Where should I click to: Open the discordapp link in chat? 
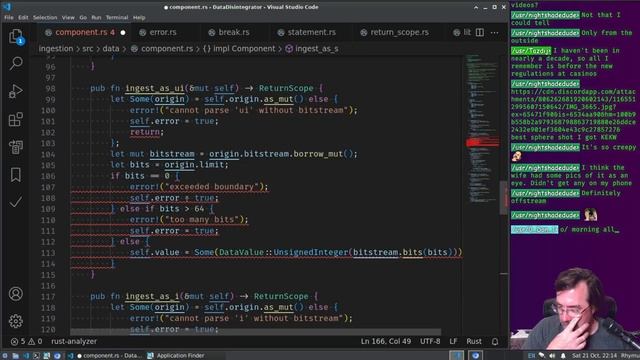[573, 111]
